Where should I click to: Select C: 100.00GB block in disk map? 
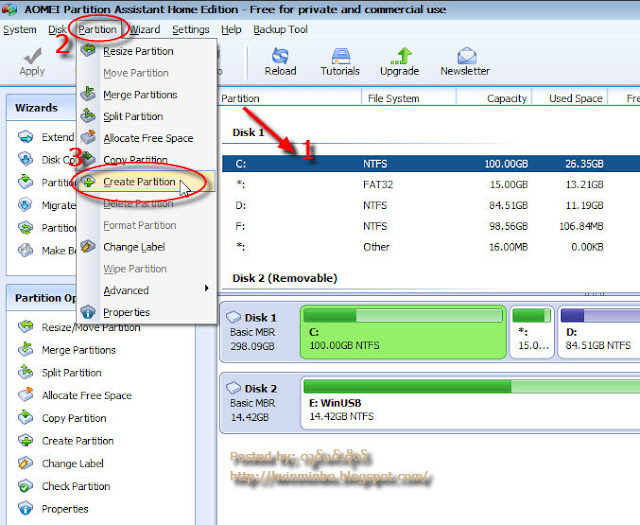pos(403,332)
